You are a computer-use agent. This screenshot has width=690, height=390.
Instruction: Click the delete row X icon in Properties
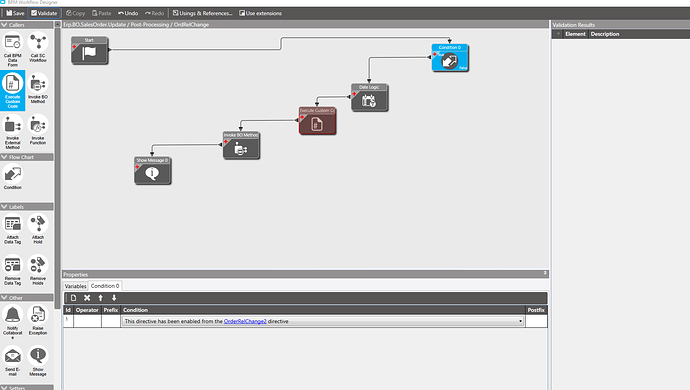click(87, 298)
